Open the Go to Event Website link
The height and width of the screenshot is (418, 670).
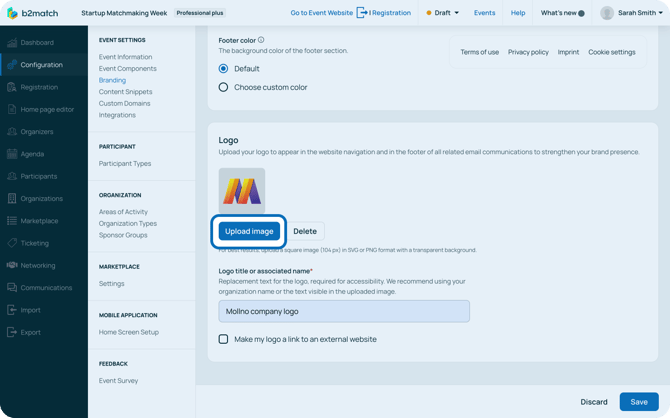click(321, 13)
